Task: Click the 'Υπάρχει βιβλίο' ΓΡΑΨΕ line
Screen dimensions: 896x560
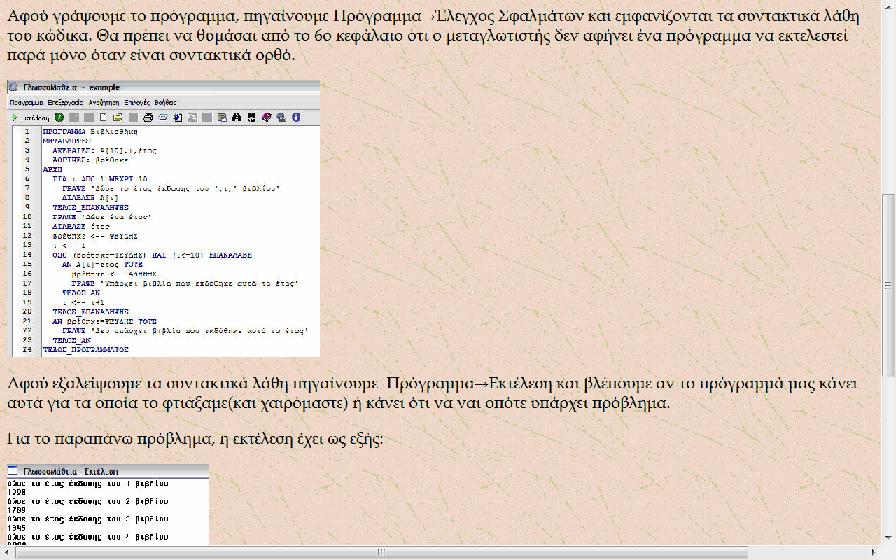Action: (185, 283)
